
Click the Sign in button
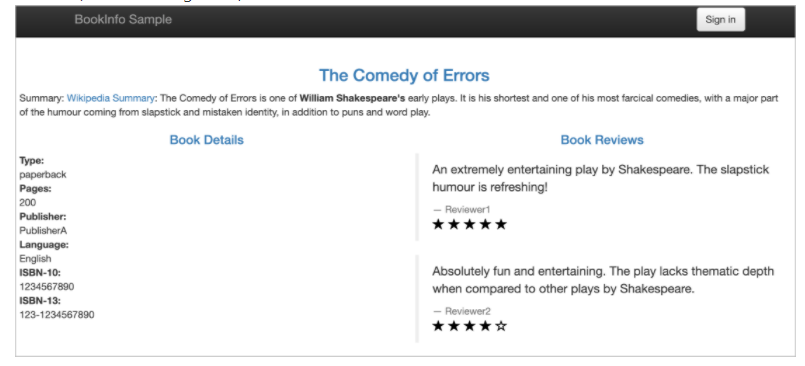720,20
